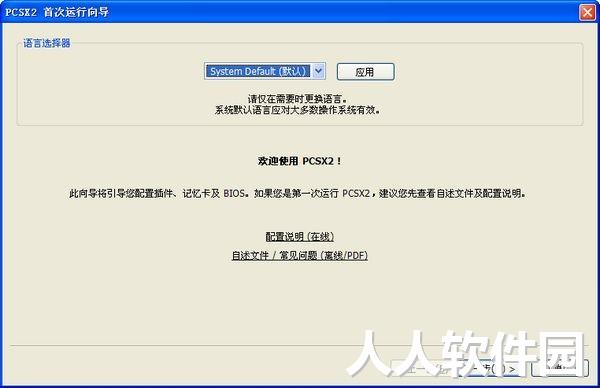Open the 自述文件 / 常见问题 (离线/PDF) link
Screen dimensions: 600x388
tap(300, 255)
